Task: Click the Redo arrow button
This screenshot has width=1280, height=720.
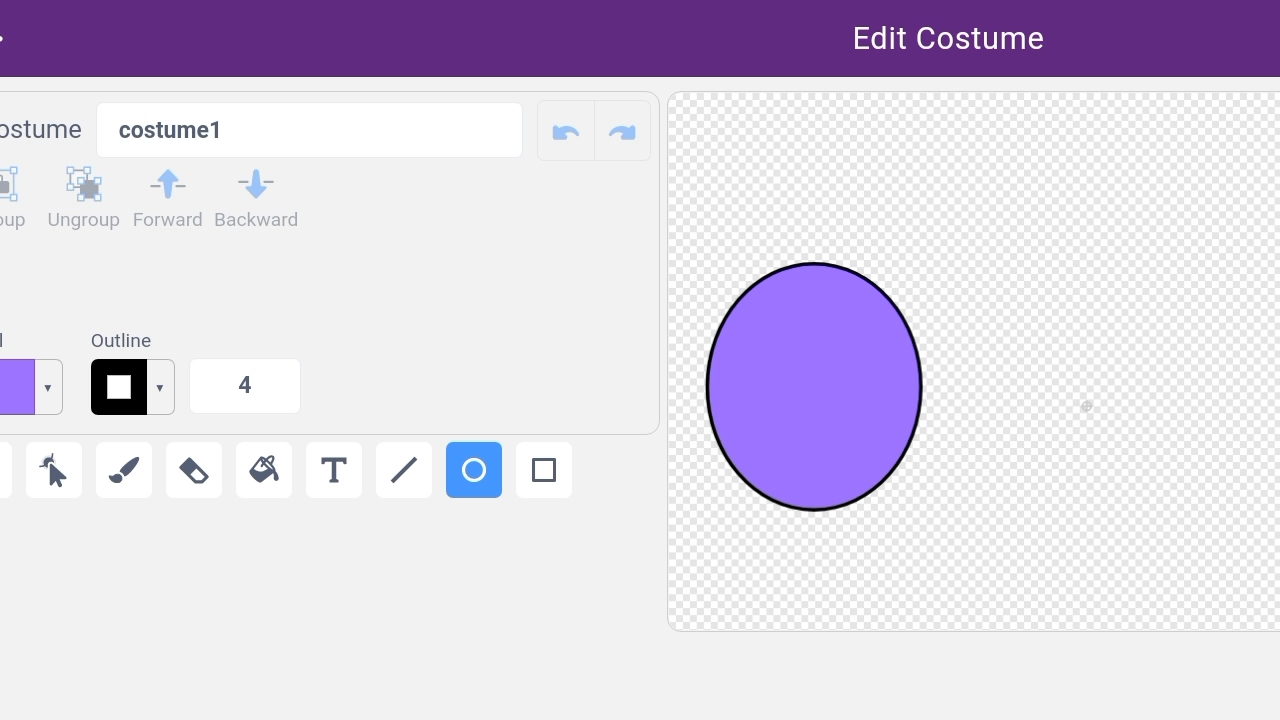Action: tap(622, 132)
